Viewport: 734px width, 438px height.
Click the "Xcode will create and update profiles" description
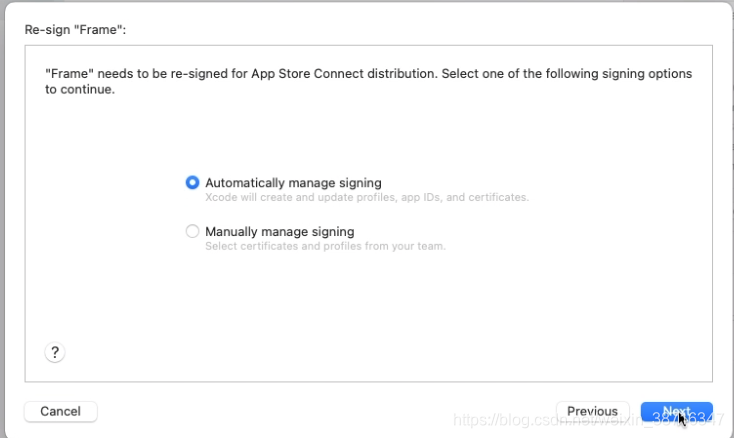point(300,197)
